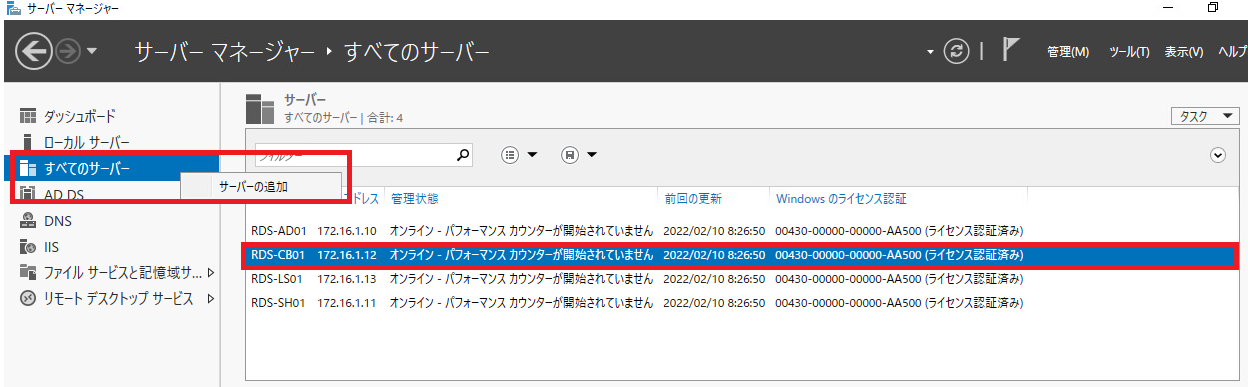Open dropdown arrow next to list options icon
1248x387 pixels.
tap(532, 155)
